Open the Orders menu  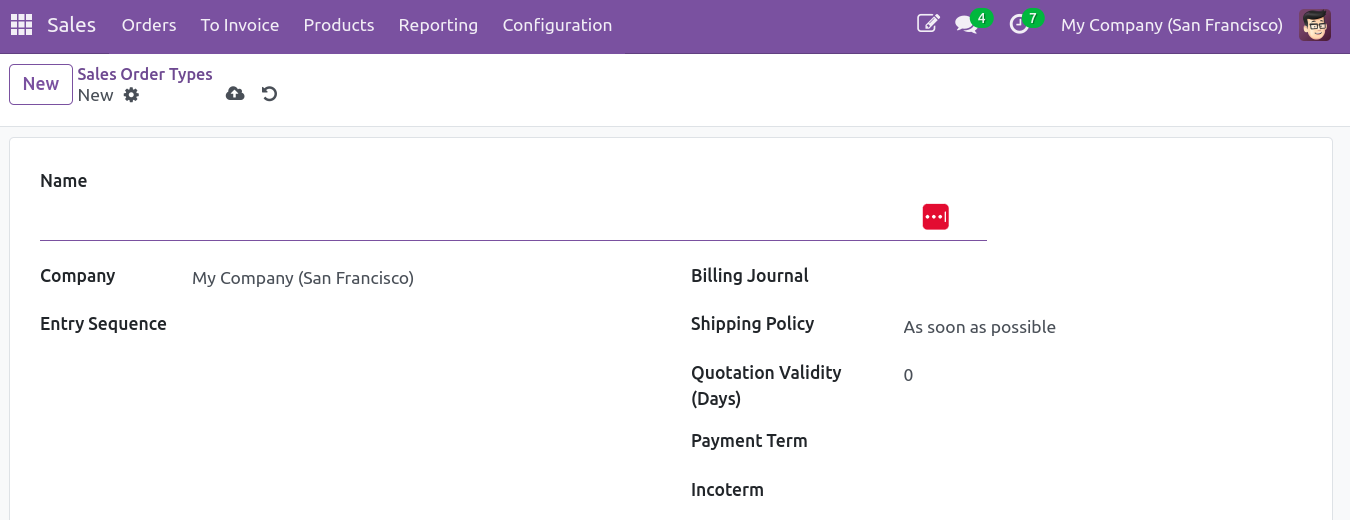click(x=149, y=25)
